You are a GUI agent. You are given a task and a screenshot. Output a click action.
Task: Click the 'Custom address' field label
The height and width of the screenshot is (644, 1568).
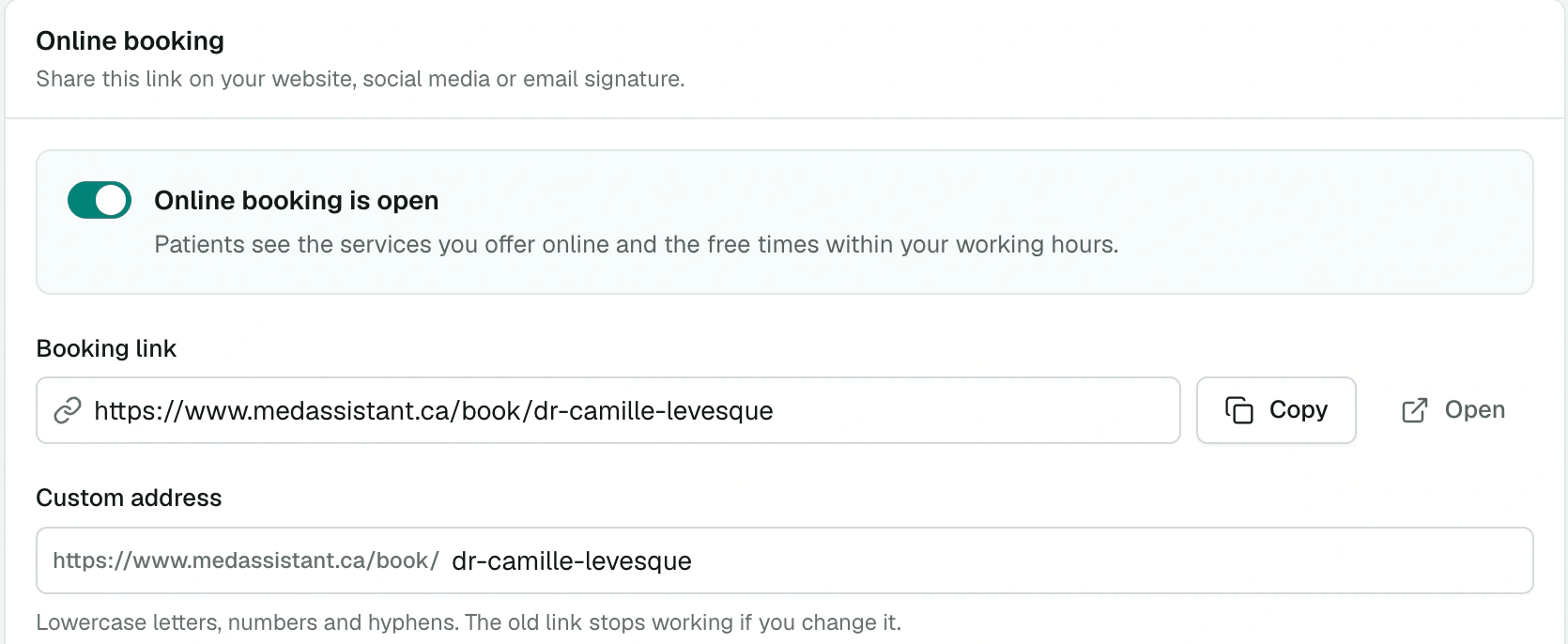coord(129,498)
